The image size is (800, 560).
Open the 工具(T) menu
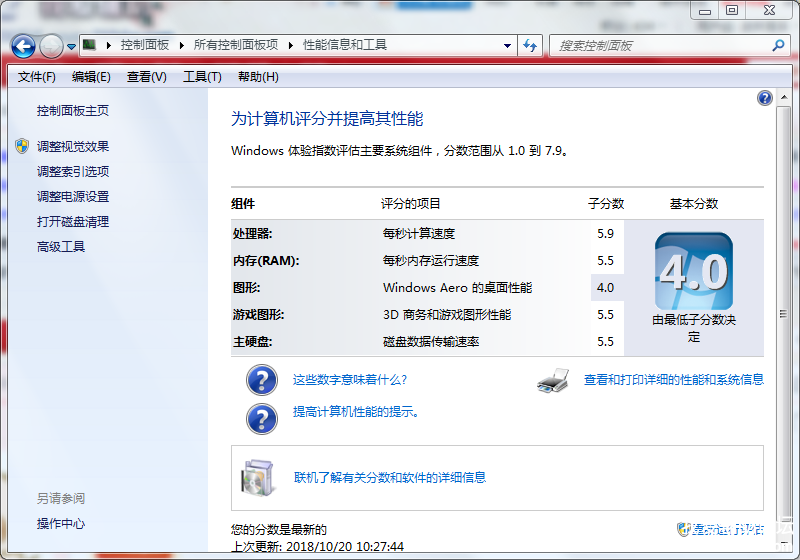point(202,77)
